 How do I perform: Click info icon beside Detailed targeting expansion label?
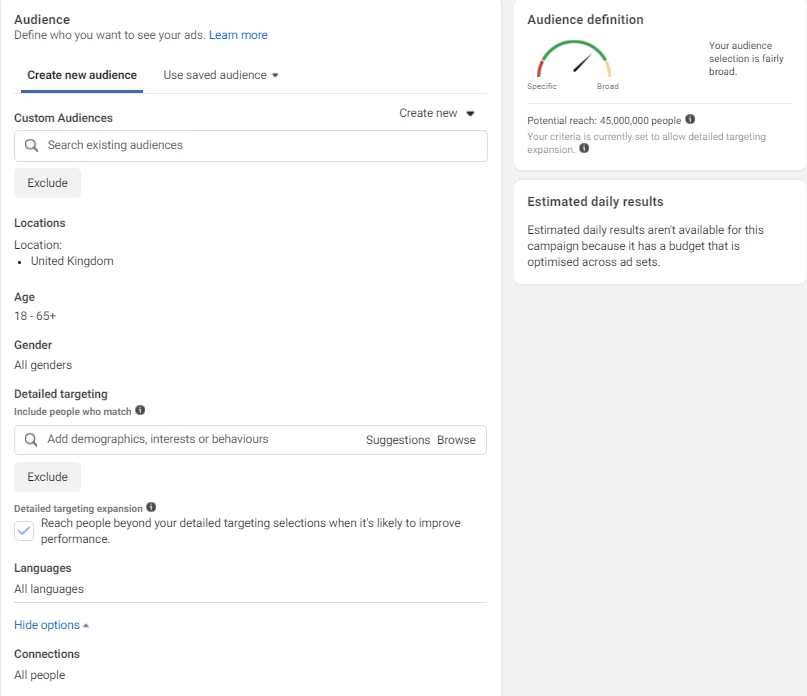(x=151, y=508)
